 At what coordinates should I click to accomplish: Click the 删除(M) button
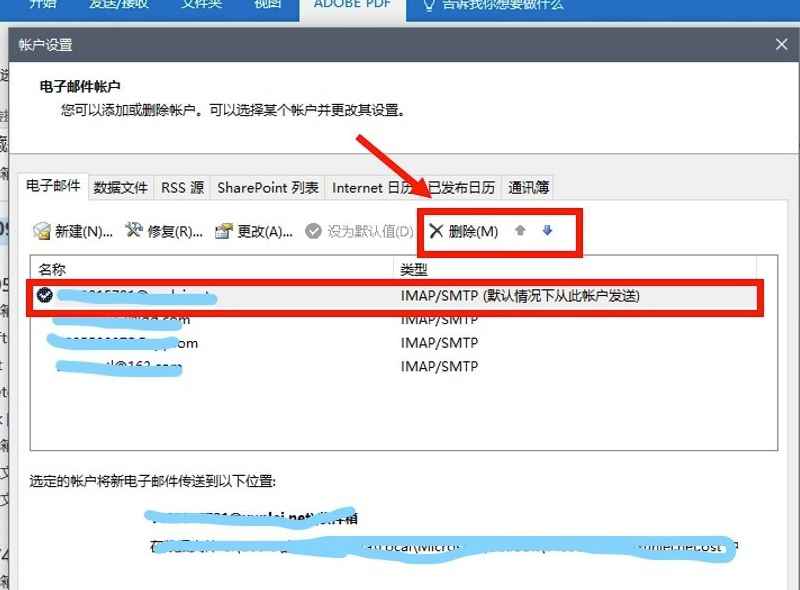pyautogui.click(x=464, y=231)
